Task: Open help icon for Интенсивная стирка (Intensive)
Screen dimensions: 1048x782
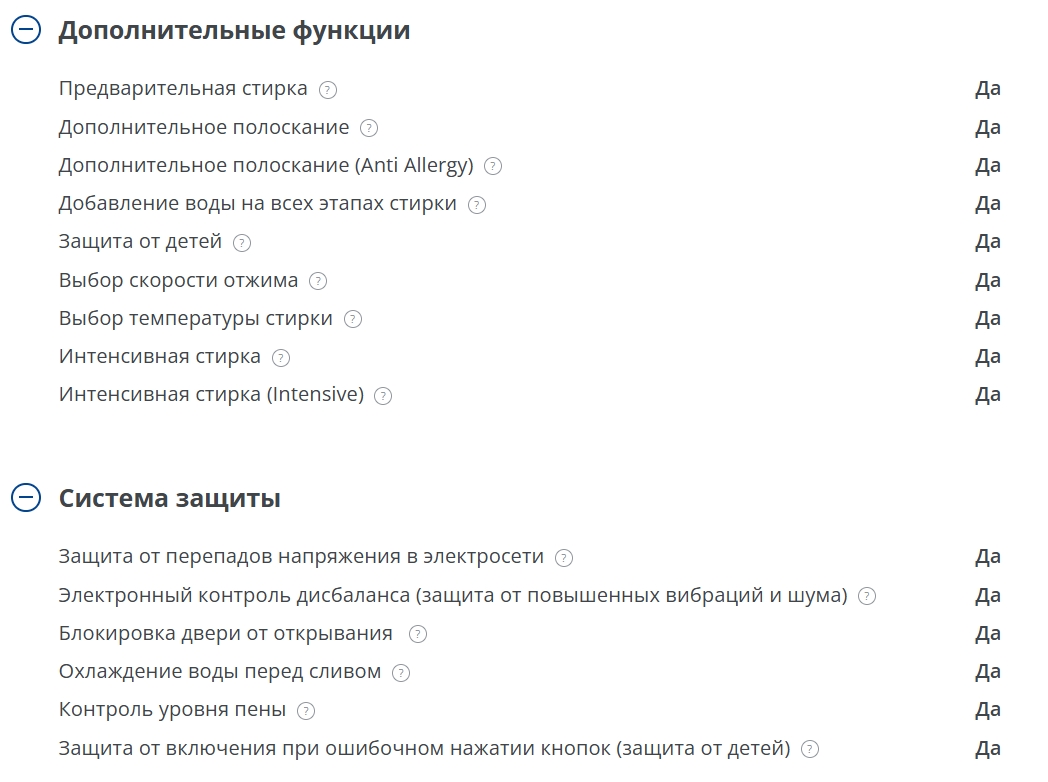Action: tap(383, 396)
